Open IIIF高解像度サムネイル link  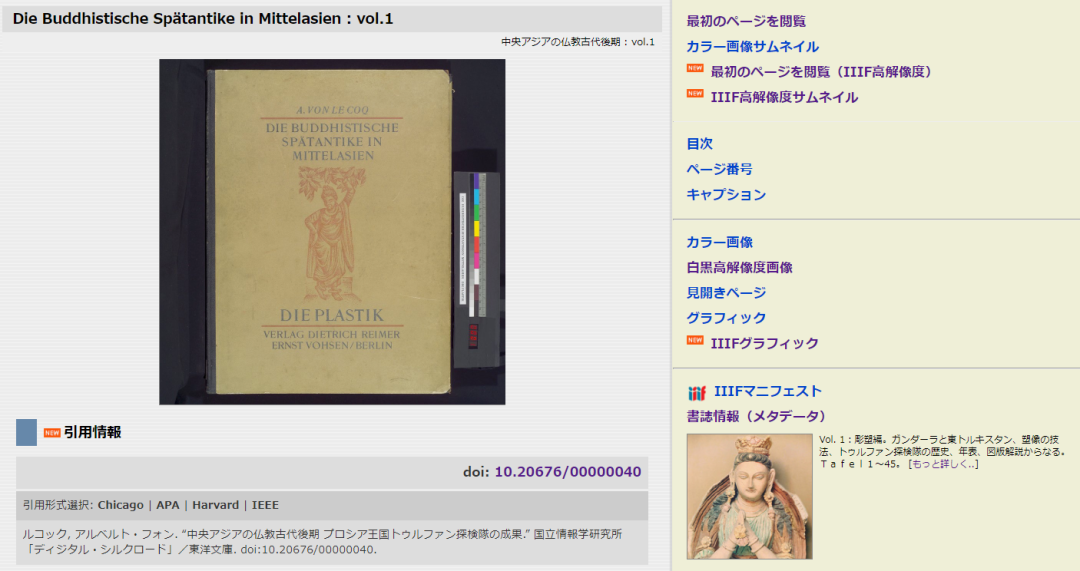pyautogui.click(x=784, y=97)
